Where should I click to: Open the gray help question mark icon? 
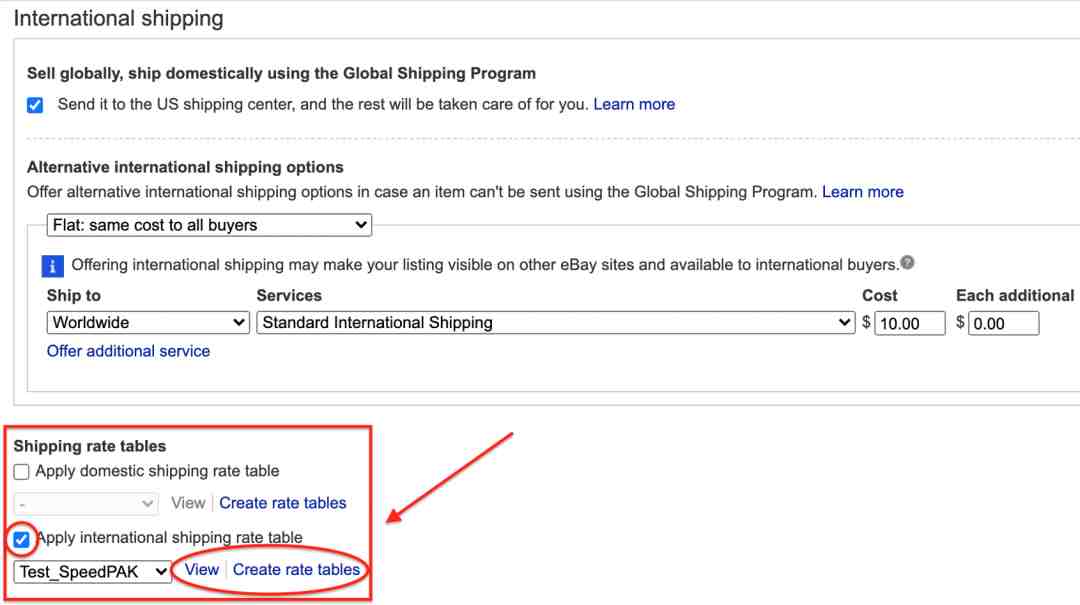pos(907,263)
